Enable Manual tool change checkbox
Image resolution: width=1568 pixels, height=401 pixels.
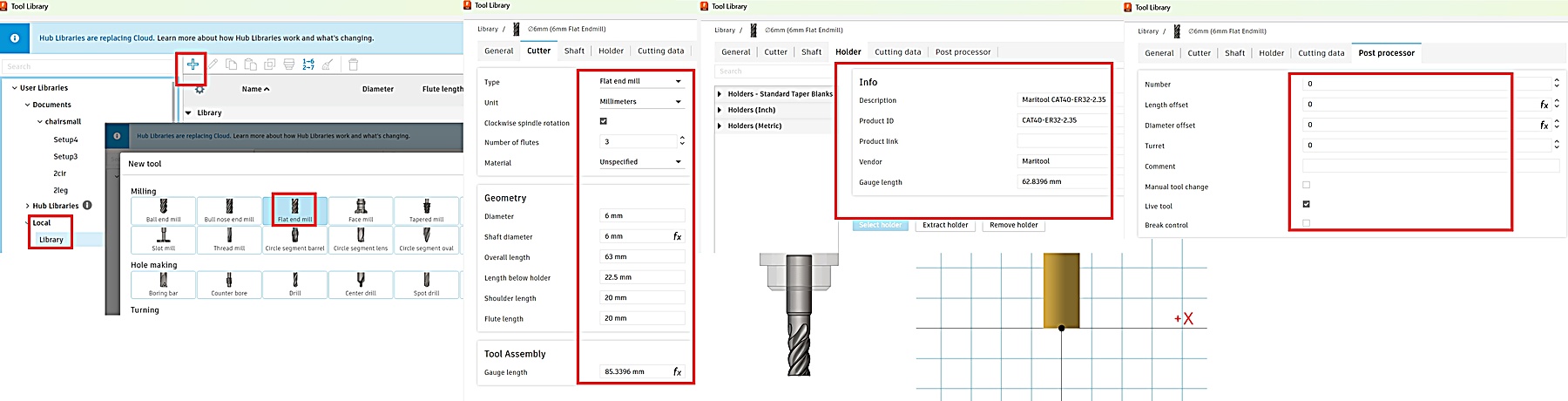(1306, 185)
